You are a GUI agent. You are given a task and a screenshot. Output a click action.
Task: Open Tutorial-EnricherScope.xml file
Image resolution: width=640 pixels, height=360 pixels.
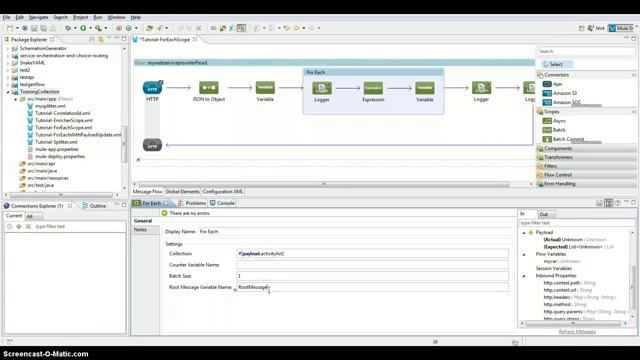(x=64, y=120)
